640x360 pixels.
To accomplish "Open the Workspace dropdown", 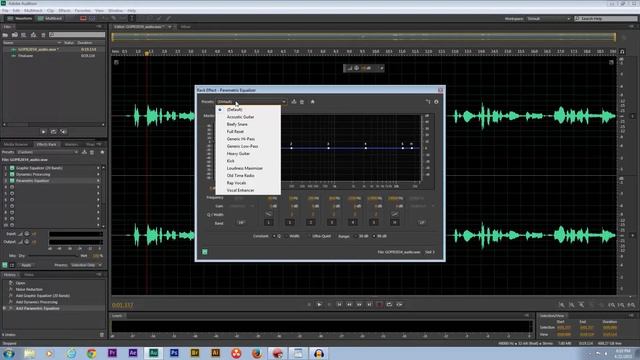I will (x=549, y=19).
